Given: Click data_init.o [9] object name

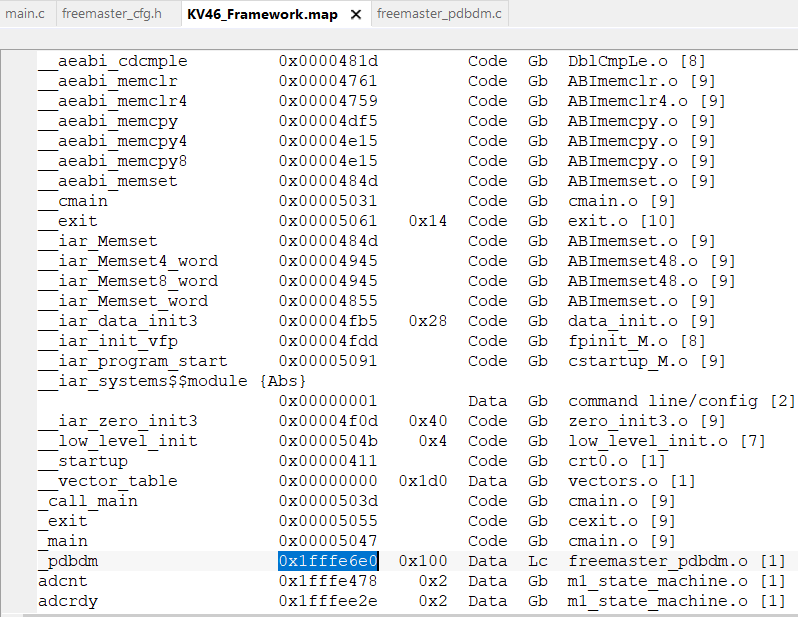Looking at the screenshot, I should [x=642, y=321].
